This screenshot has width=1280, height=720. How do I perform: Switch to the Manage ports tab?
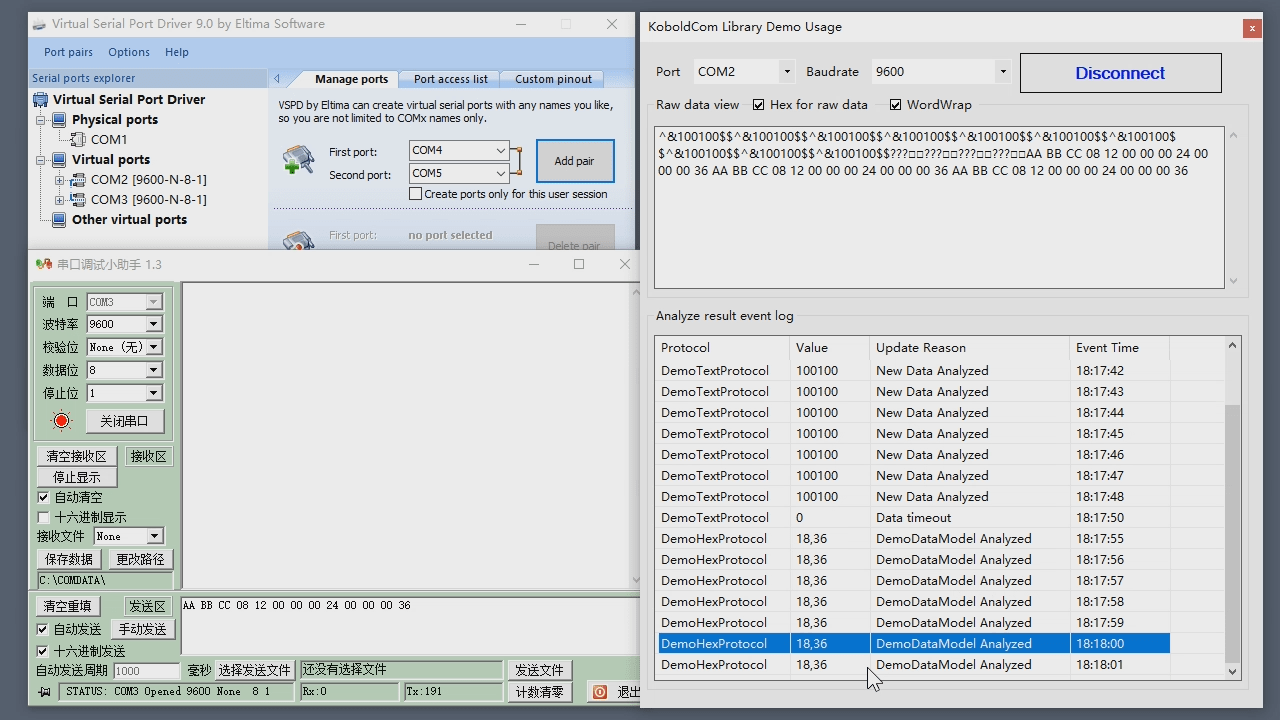tap(351, 79)
